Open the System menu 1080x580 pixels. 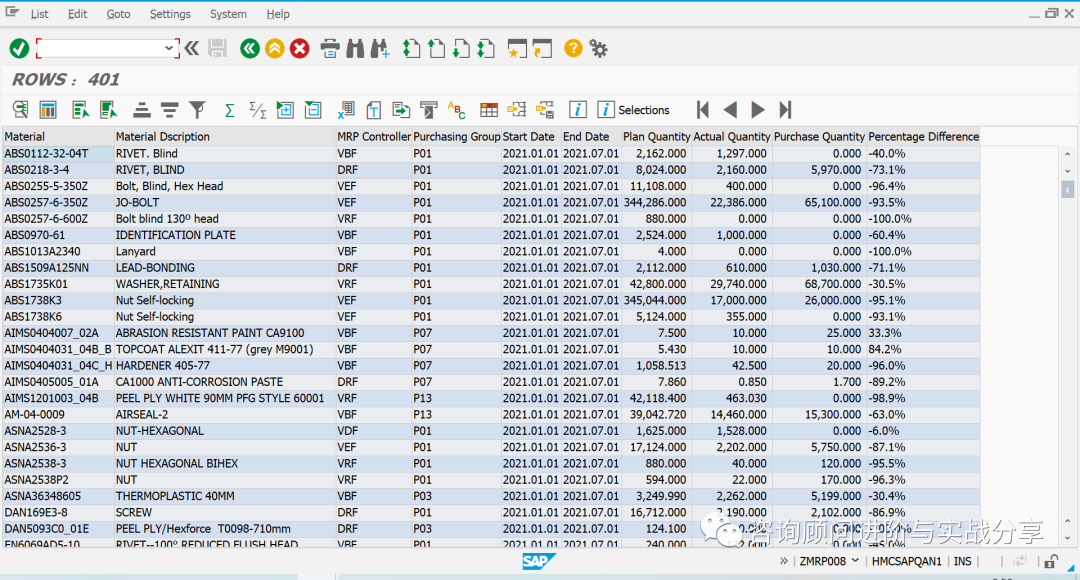coord(228,14)
